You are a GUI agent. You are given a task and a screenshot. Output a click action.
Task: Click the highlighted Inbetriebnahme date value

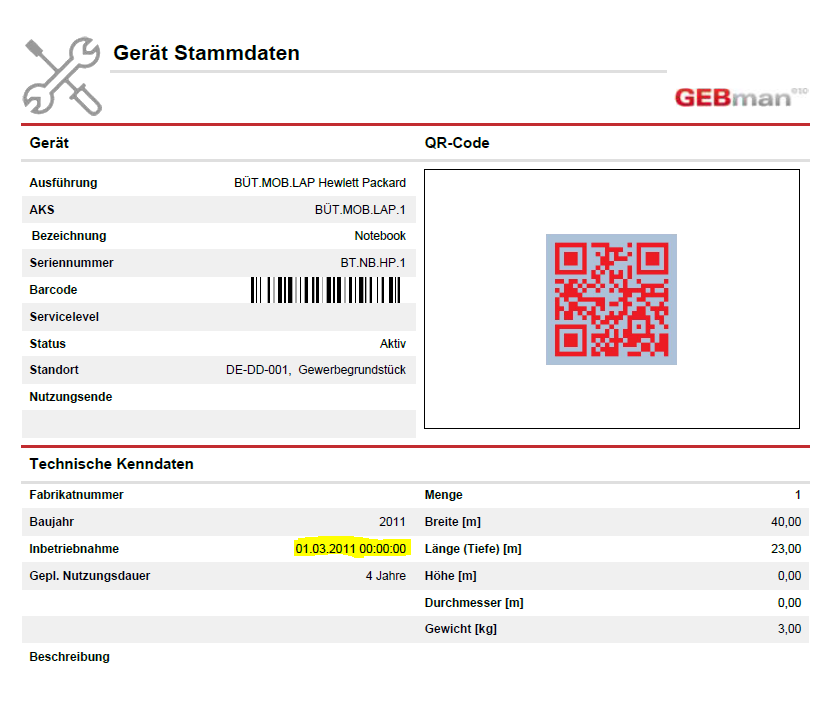point(350,549)
